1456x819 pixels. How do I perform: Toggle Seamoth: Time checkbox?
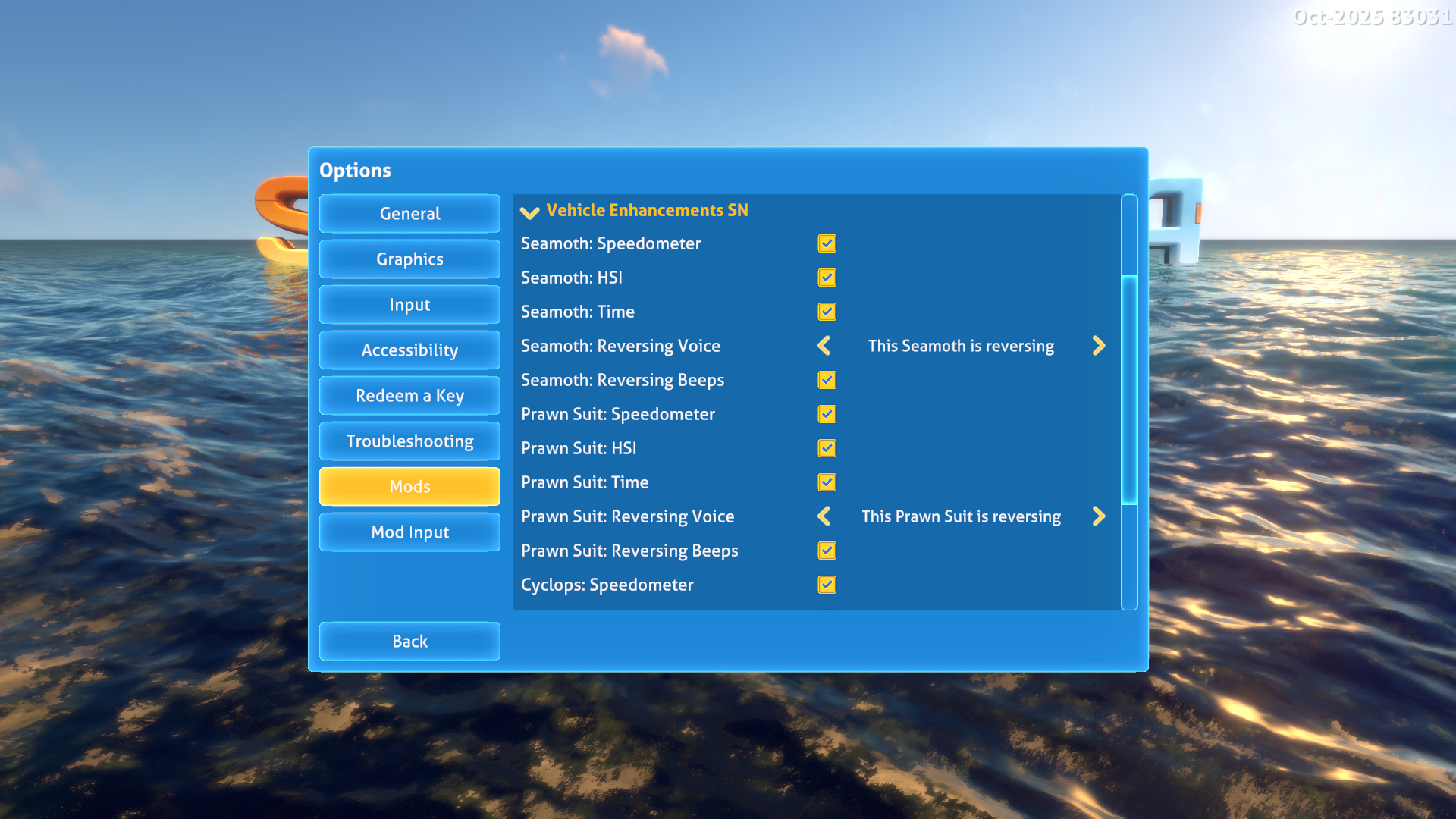coord(827,312)
